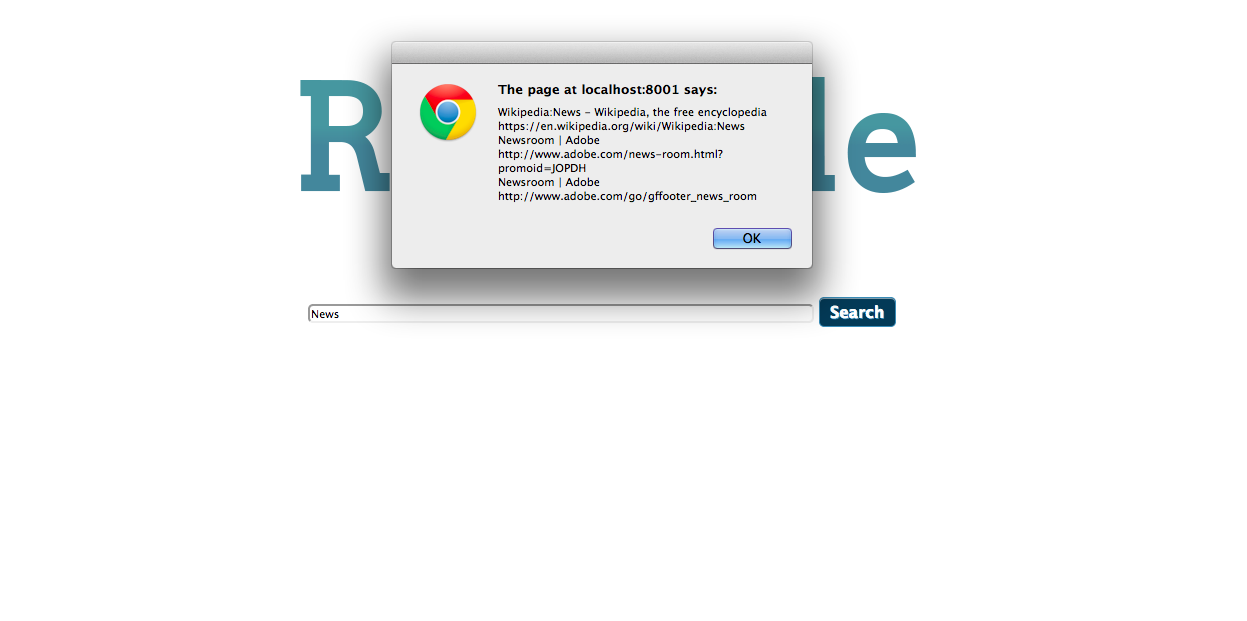Screen dimensions: 1247x621
Task: Select the adobe.com news-room.html URL line
Action: coord(610,154)
